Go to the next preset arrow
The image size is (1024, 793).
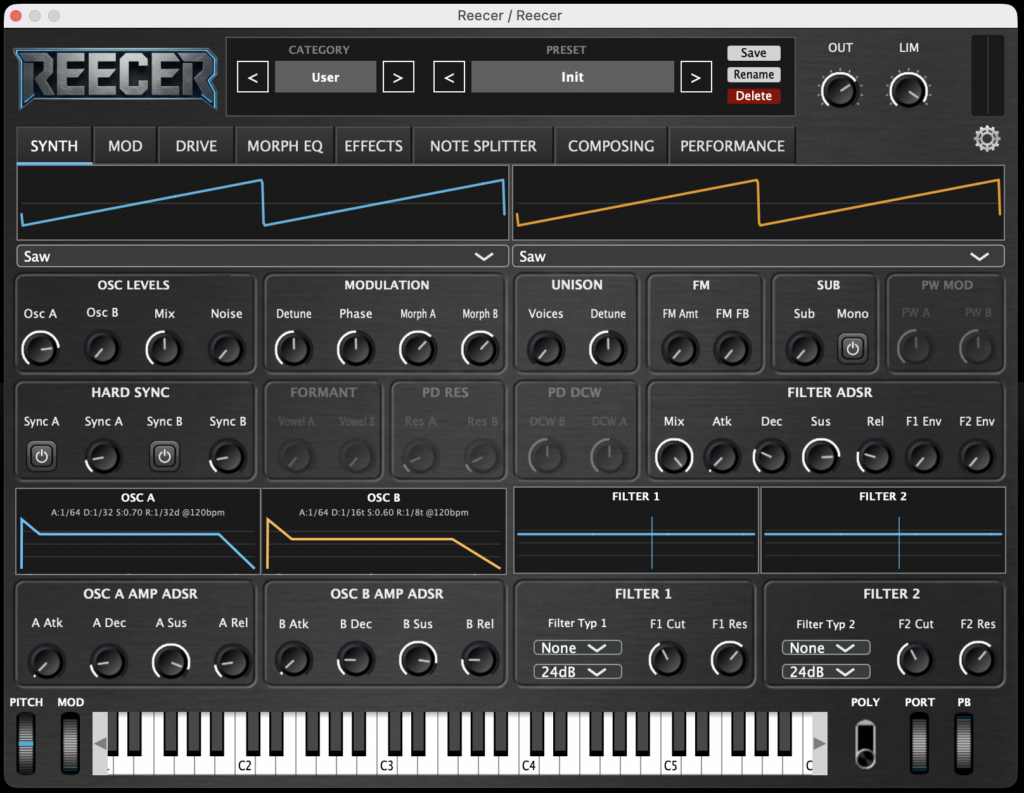click(695, 77)
